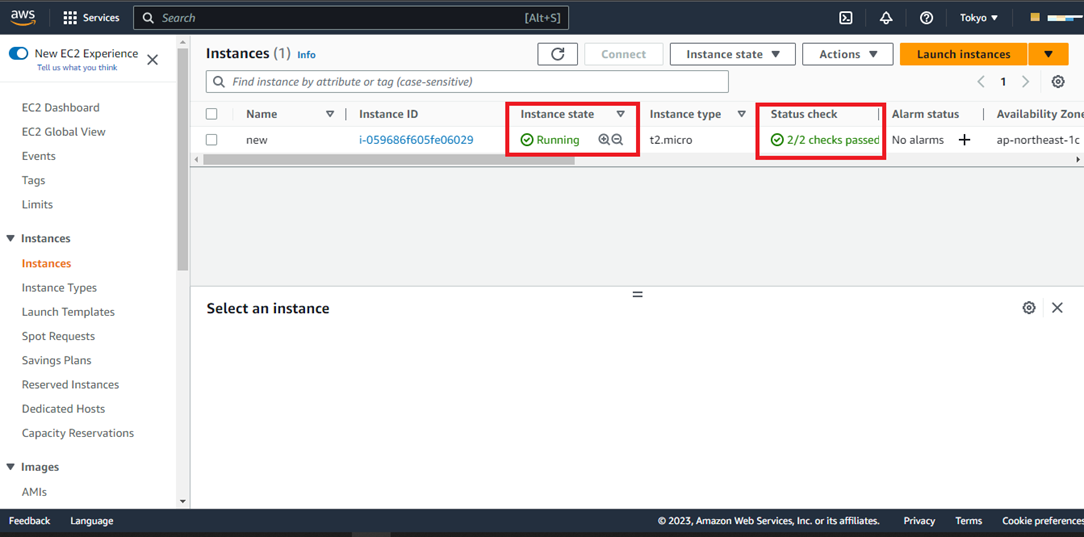Launch the CloudShell terminal icon
1084x537 pixels.
click(845, 18)
